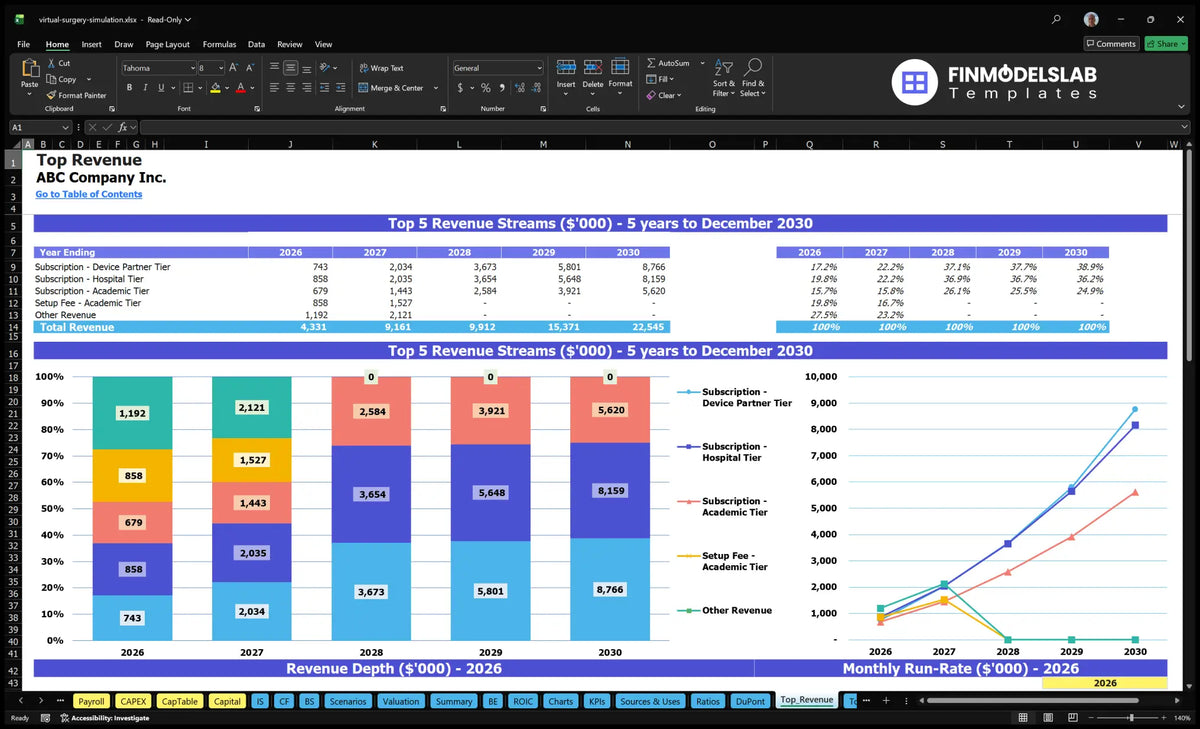Click the Merge & Center icon
This screenshot has height=729, width=1200.
pos(363,88)
